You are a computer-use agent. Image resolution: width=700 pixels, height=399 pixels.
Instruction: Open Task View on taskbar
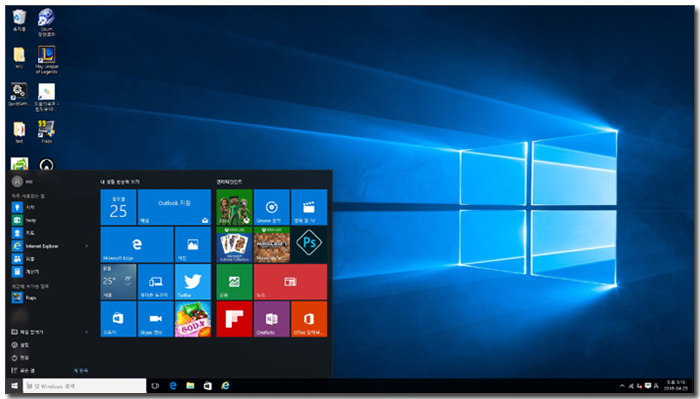coord(155,386)
